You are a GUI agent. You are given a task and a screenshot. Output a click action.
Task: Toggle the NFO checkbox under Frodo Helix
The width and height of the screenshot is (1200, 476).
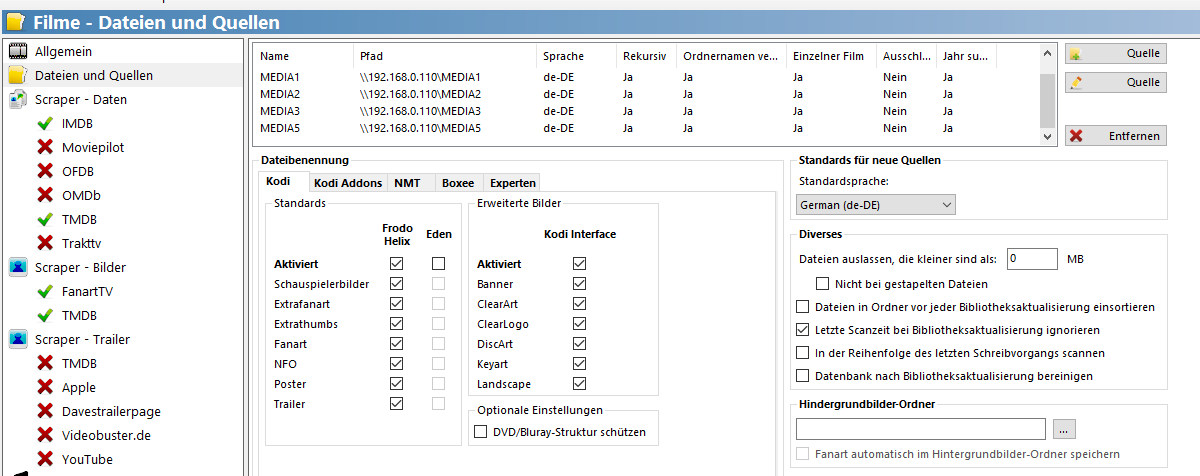(x=397, y=364)
